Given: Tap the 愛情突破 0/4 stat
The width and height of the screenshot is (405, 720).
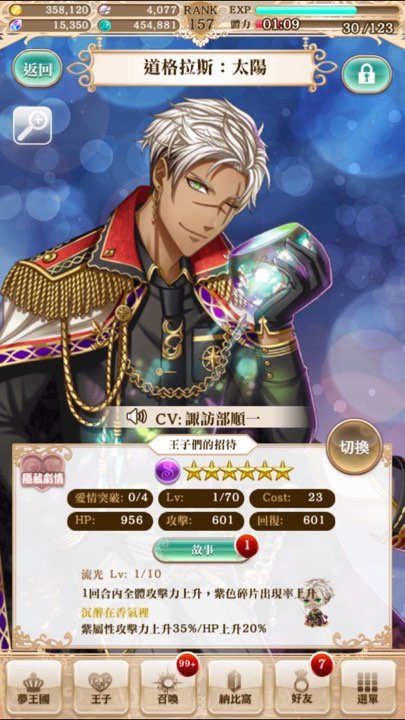Looking at the screenshot, I should click(110, 498).
